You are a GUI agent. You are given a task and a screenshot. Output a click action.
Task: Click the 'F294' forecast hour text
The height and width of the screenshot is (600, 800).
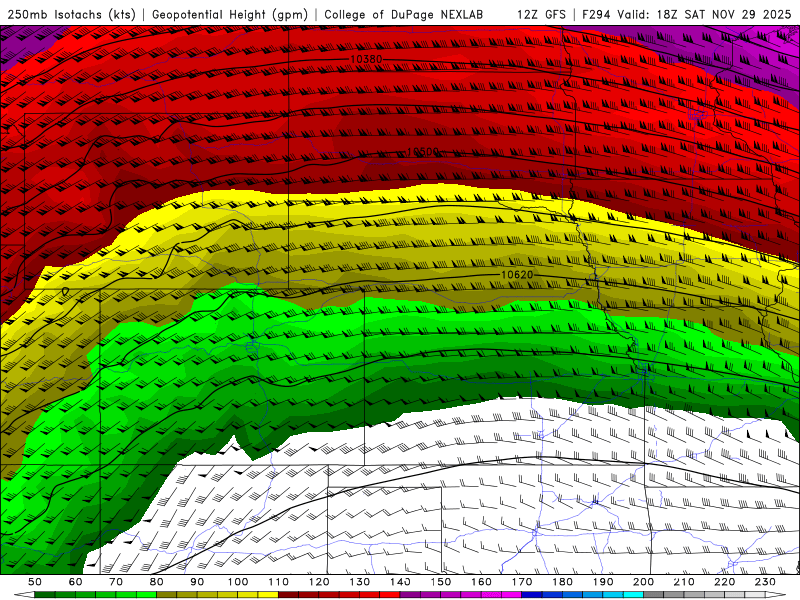click(x=596, y=14)
